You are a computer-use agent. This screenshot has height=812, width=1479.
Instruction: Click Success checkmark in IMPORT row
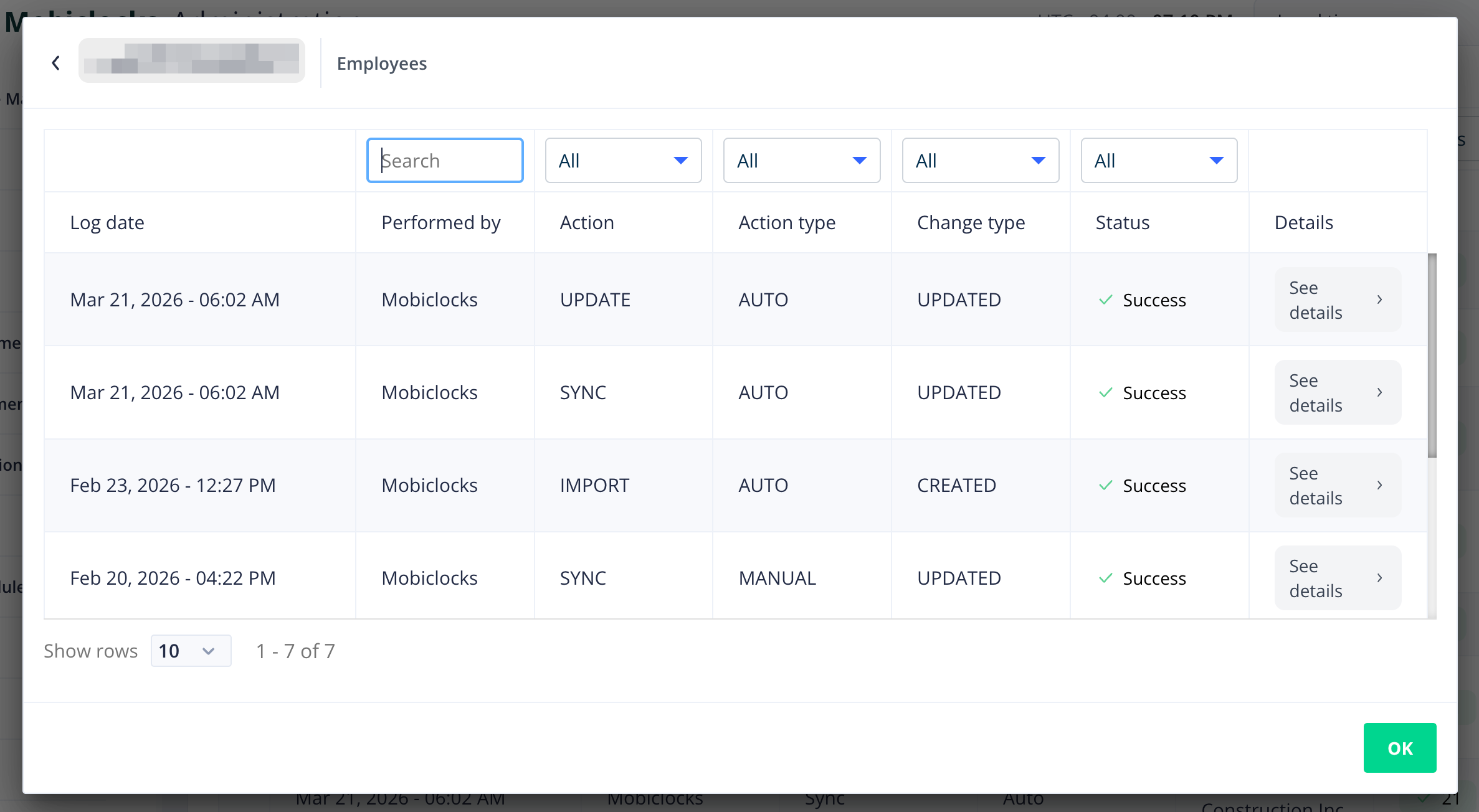click(1105, 486)
